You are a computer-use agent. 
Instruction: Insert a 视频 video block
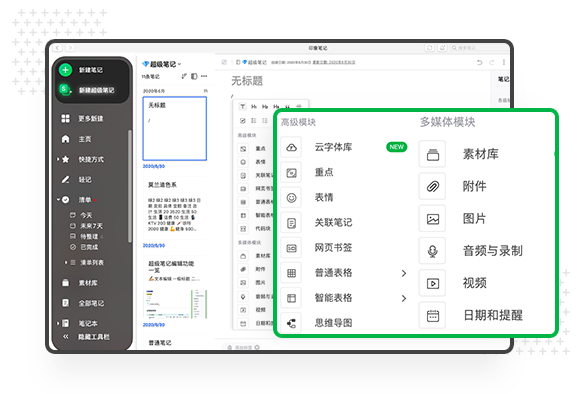[432, 283]
